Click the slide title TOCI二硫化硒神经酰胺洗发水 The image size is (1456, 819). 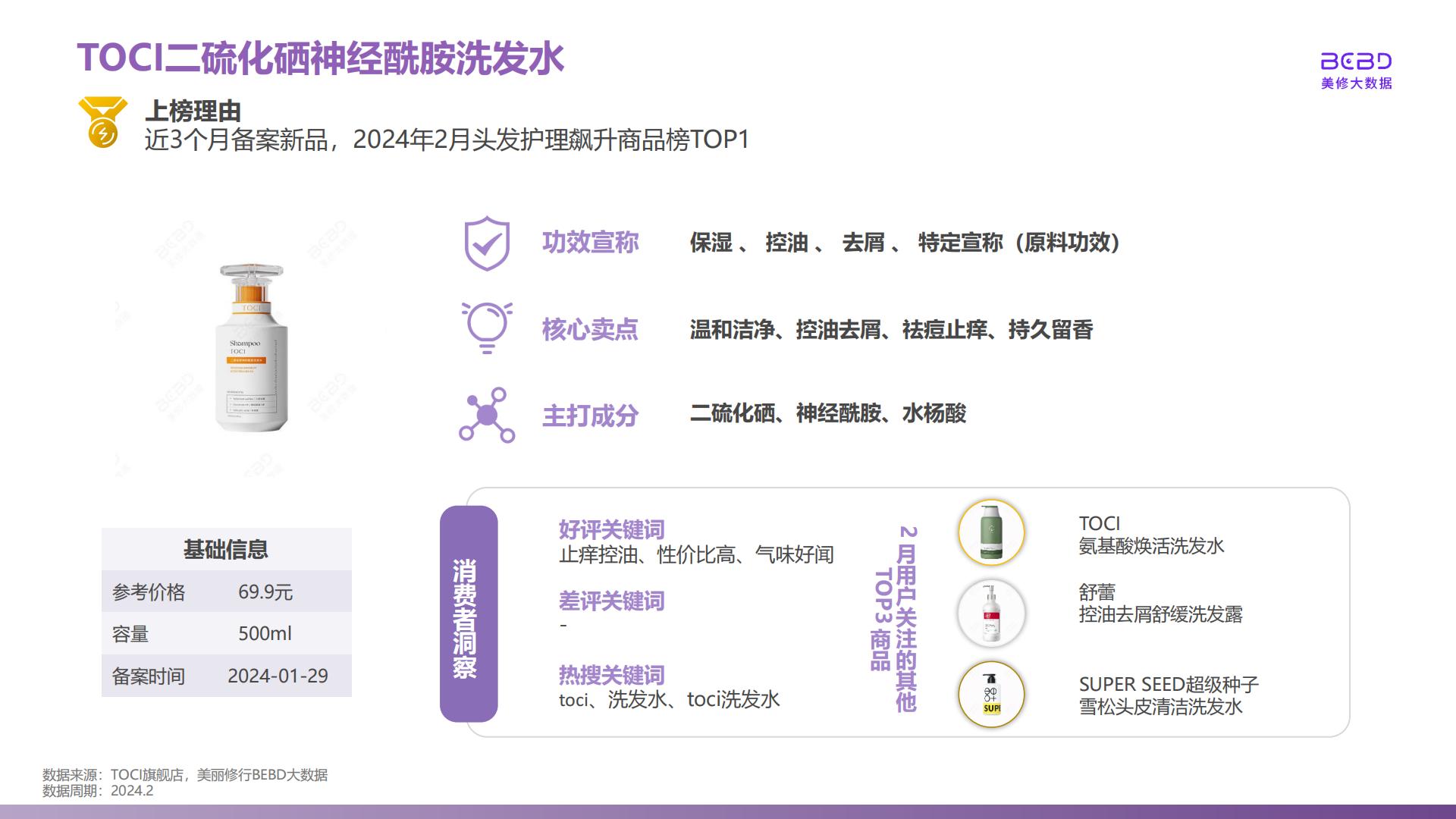[x=321, y=58]
